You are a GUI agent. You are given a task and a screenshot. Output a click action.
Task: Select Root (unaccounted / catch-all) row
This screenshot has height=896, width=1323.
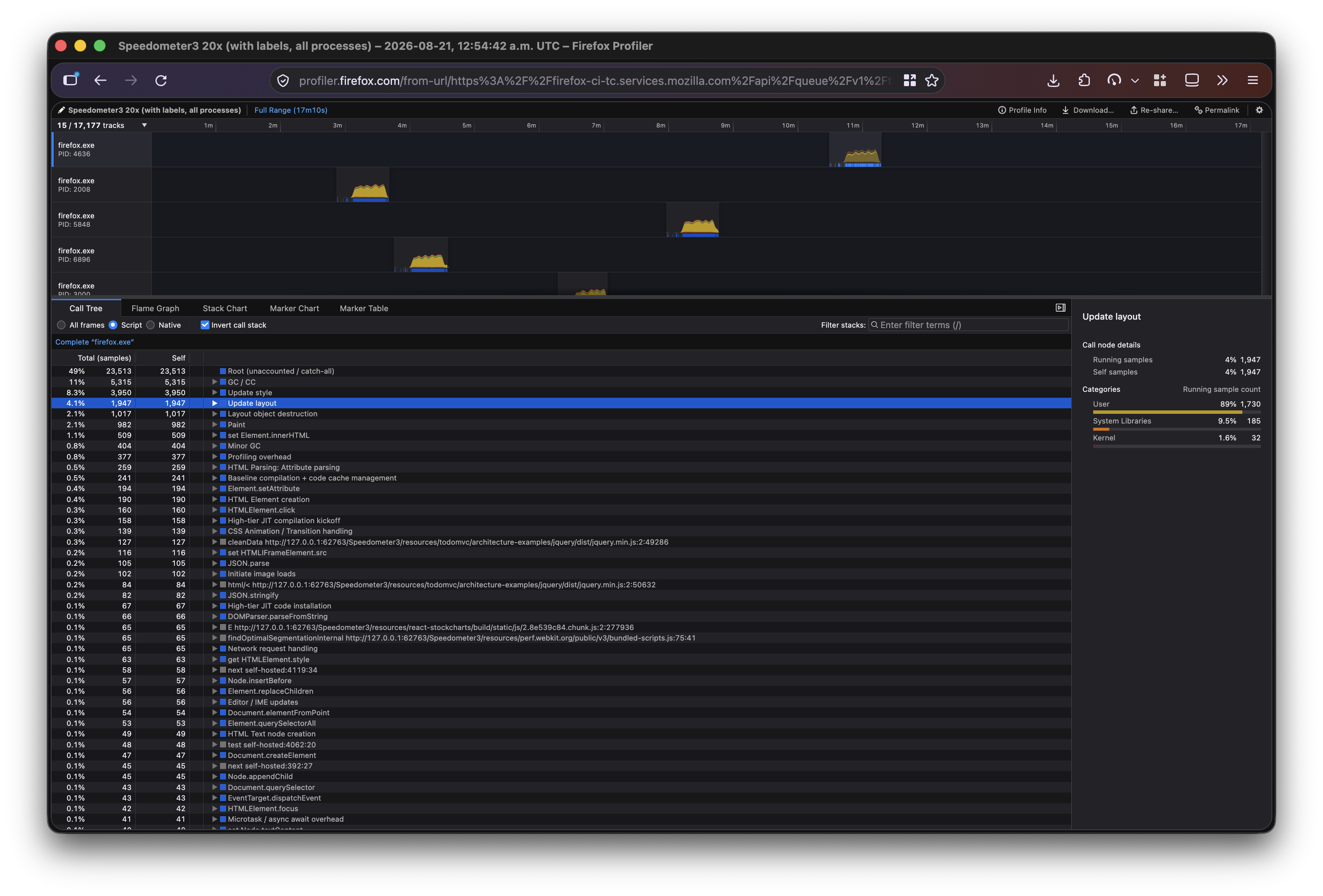pyautogui.click(x=561, y=371)
